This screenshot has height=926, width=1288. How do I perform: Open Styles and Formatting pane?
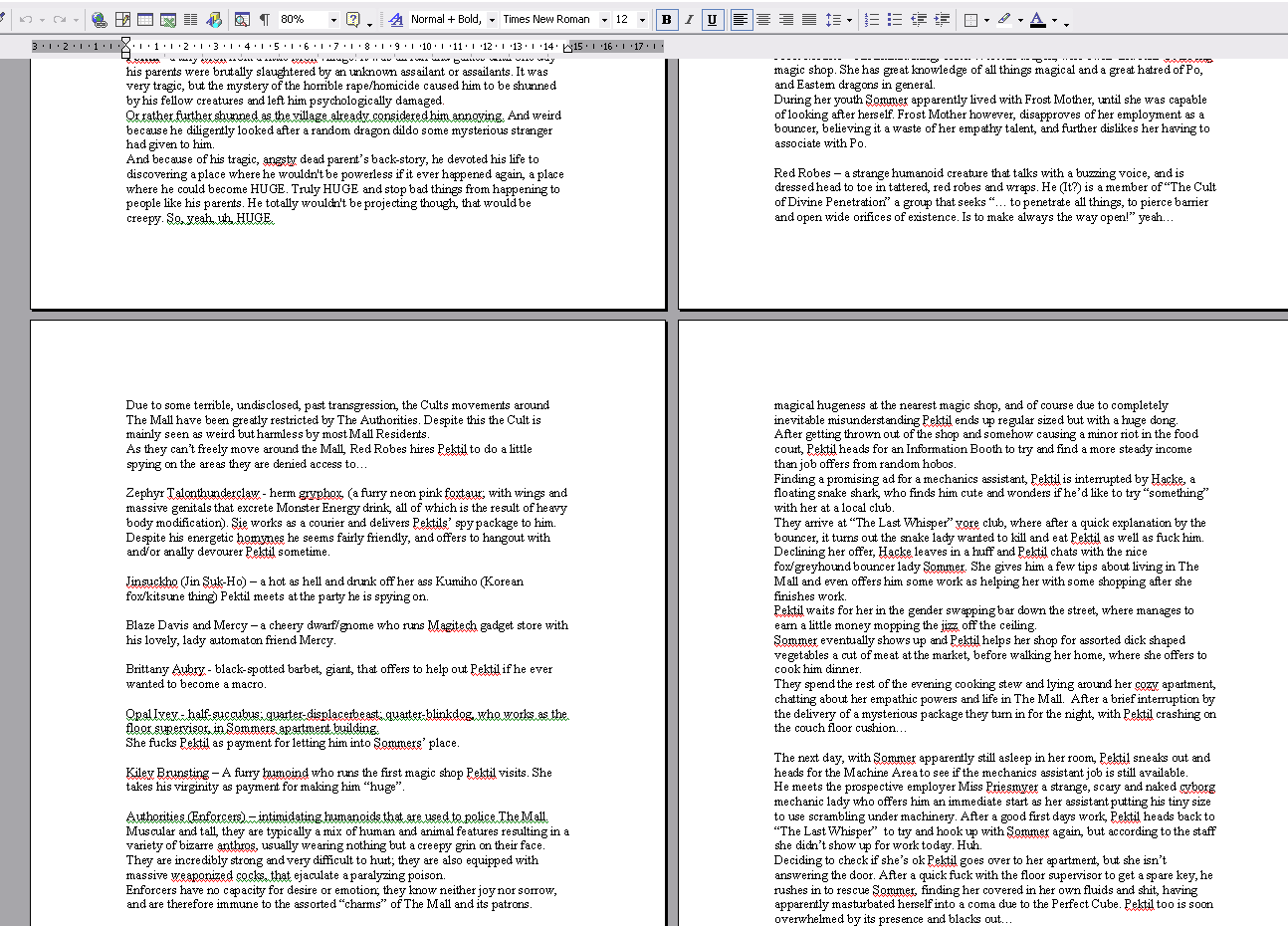click(x=396, y=19)
